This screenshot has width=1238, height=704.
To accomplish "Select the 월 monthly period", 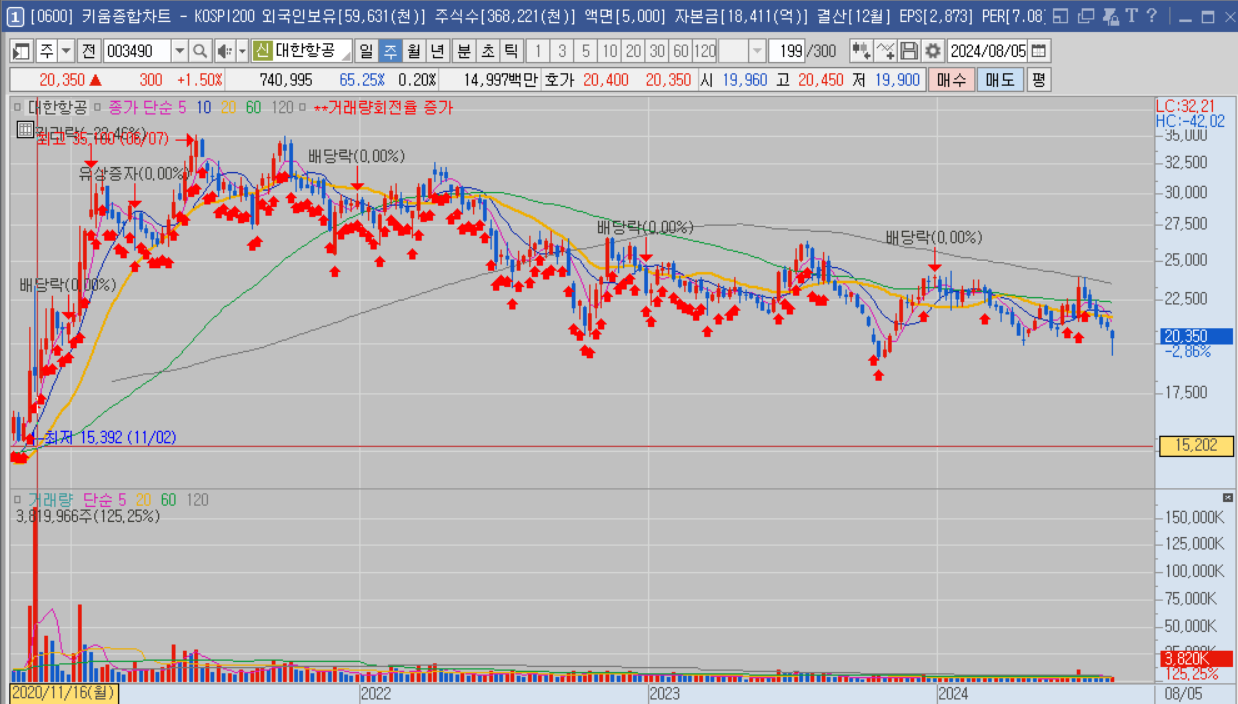I will (x=413, y=52).
